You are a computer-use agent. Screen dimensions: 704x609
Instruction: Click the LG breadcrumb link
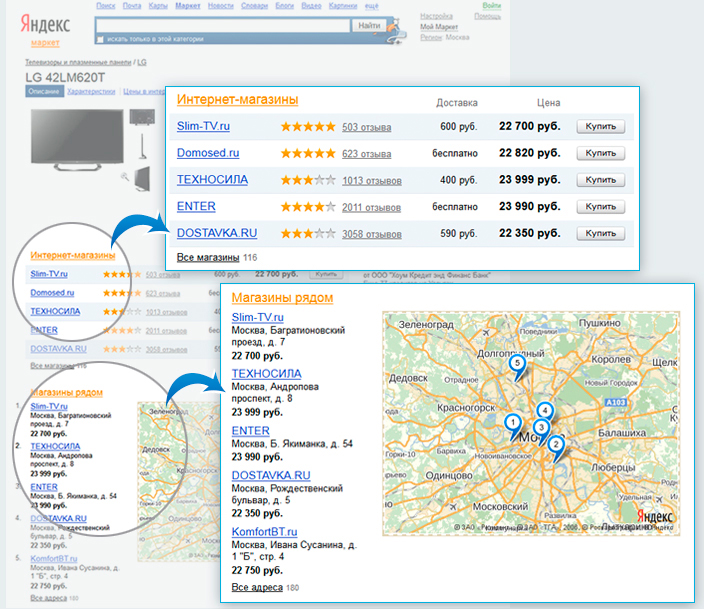141,62
